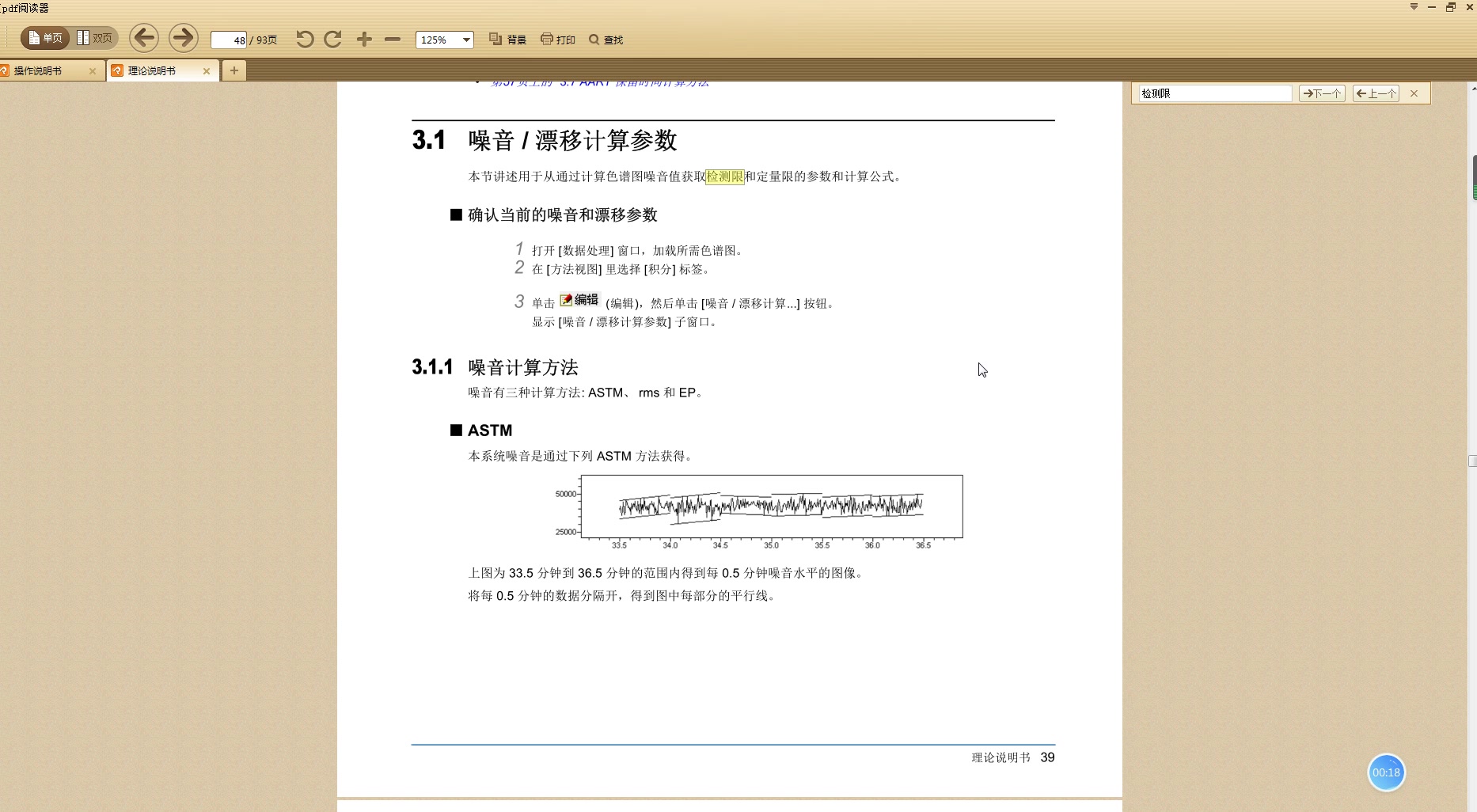Find next match with 下一个 button
The image size is (1477, 812).
click(x=1322, y=93)
